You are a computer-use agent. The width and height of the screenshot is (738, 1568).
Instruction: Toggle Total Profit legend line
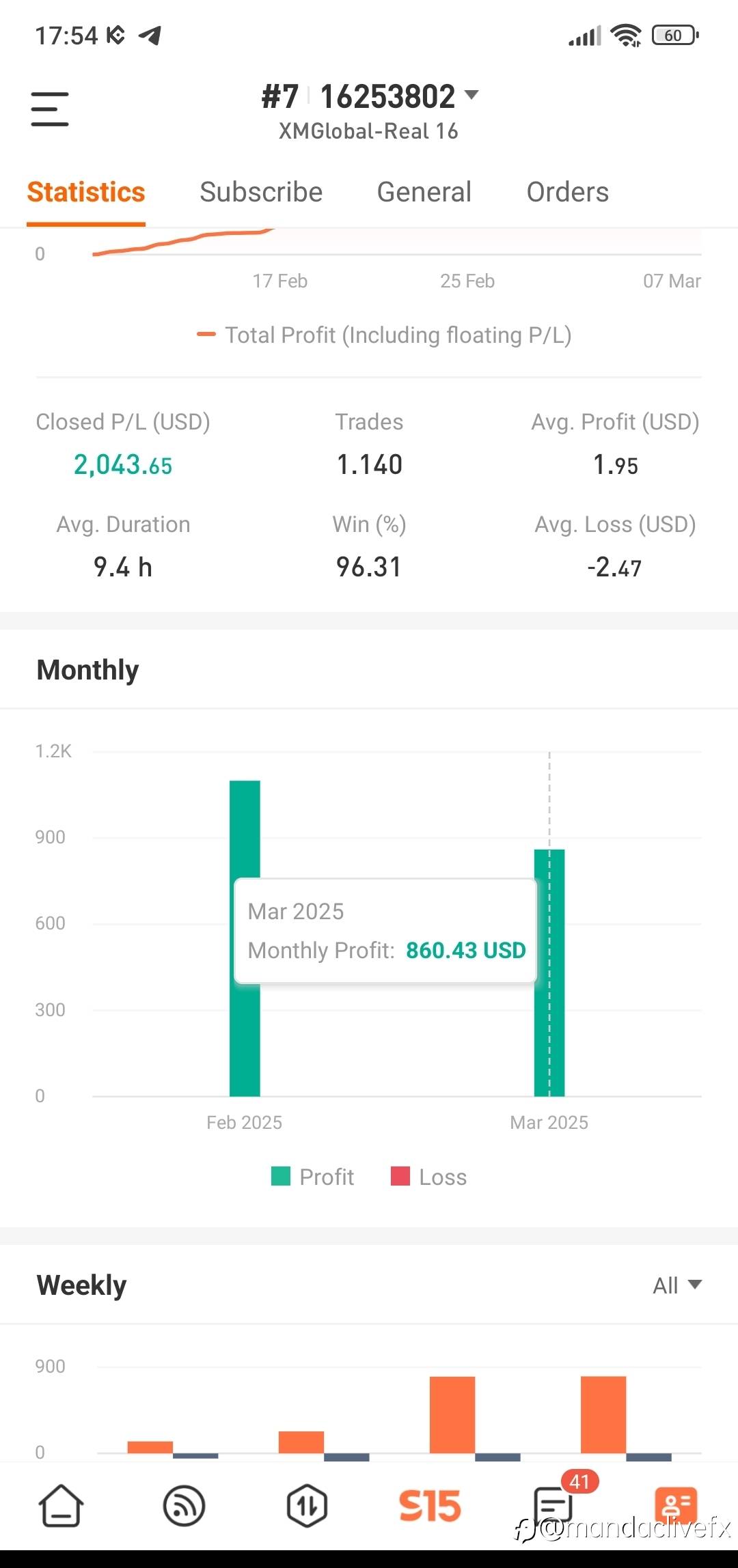pyautogui.click(x=384, y=335)
